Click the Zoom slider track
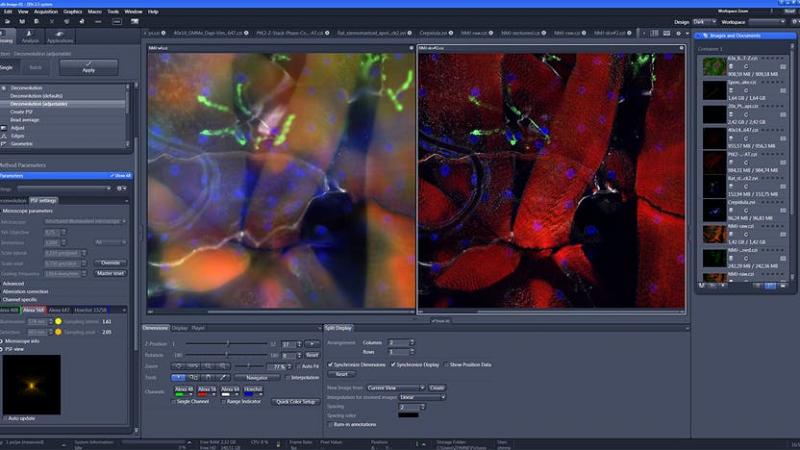The width and height of the screenshot is (800, 450). point(248,366)
